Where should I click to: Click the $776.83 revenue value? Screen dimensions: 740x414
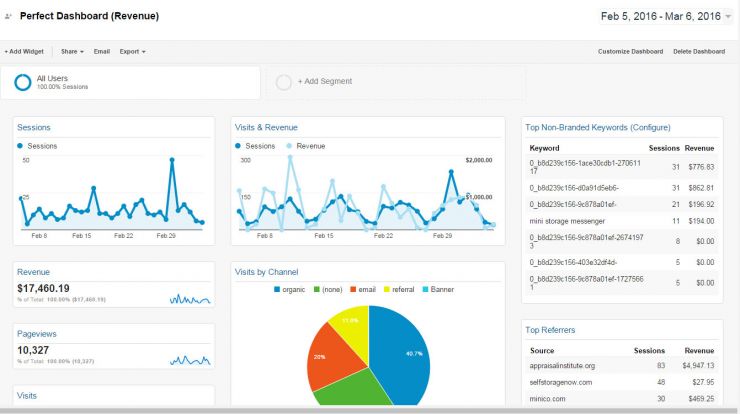[701, 167]
